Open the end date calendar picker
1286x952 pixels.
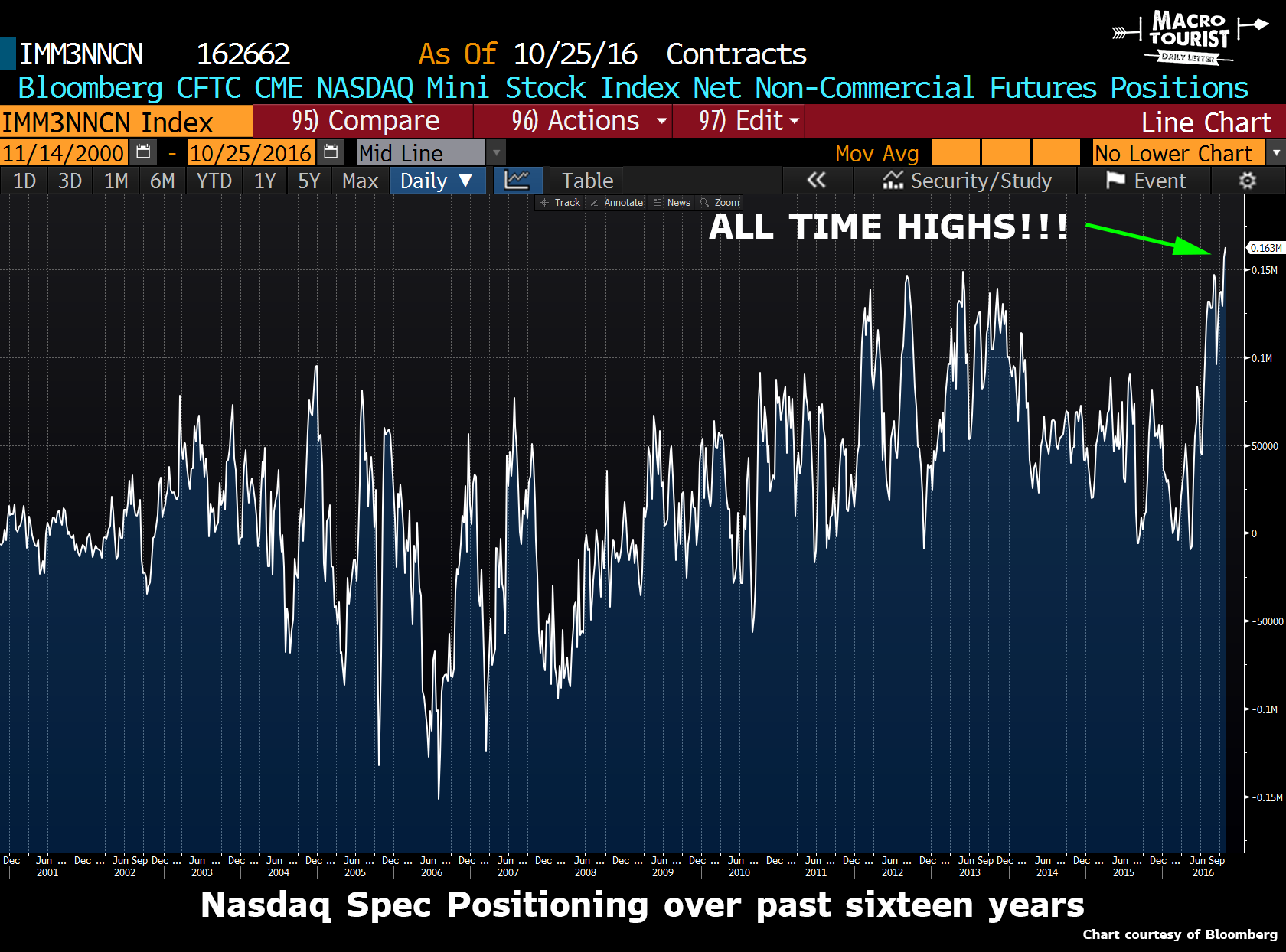pyautogui.click(x=331, y=152)
